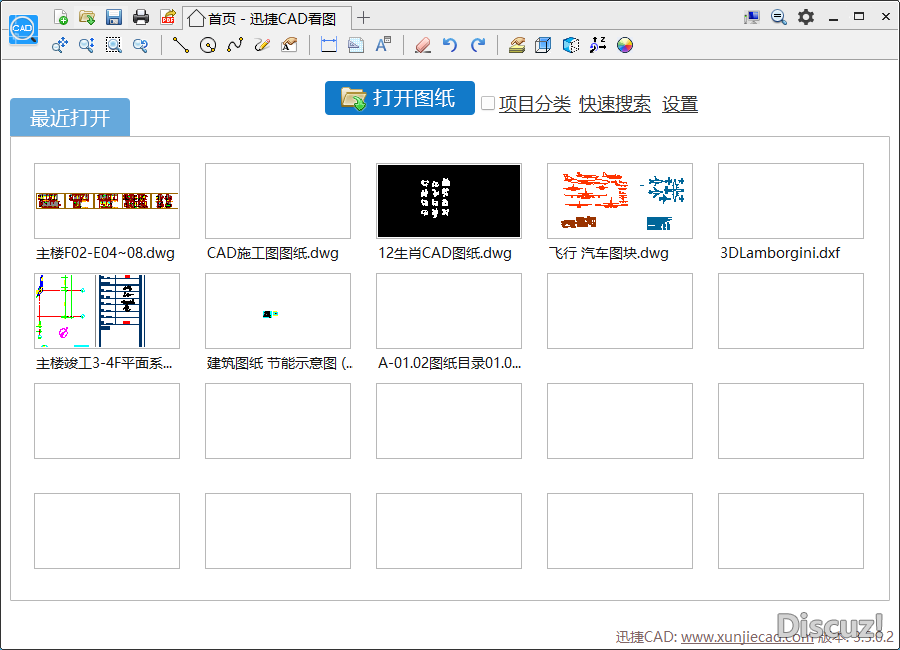Open the layers tool
This screenshot has height=650, width=900.
(x=516, y=45)
